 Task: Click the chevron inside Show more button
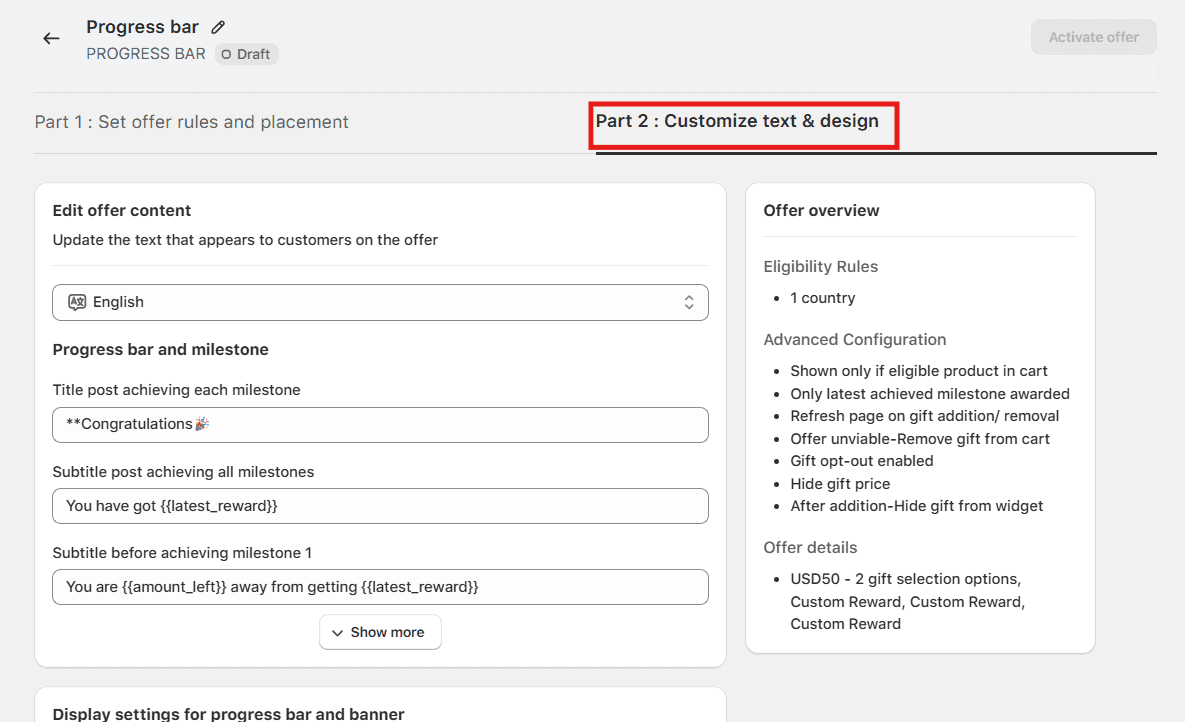pyautogui.click(x=339, y=632)
